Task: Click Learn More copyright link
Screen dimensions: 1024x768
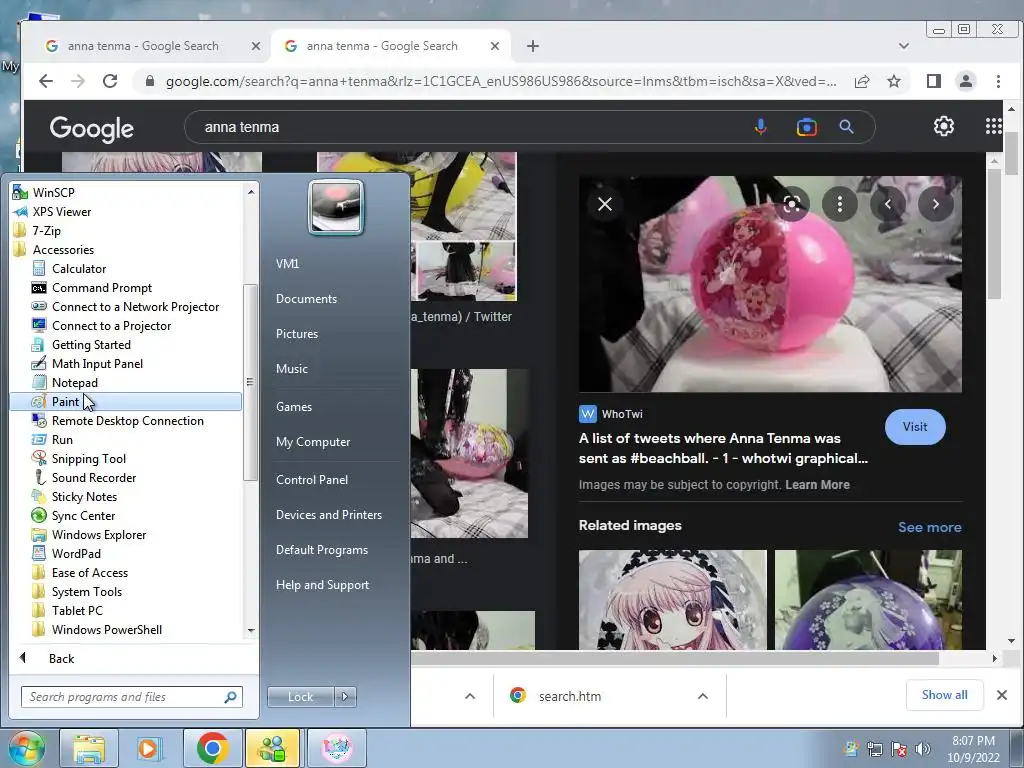Action: (817, 485)
